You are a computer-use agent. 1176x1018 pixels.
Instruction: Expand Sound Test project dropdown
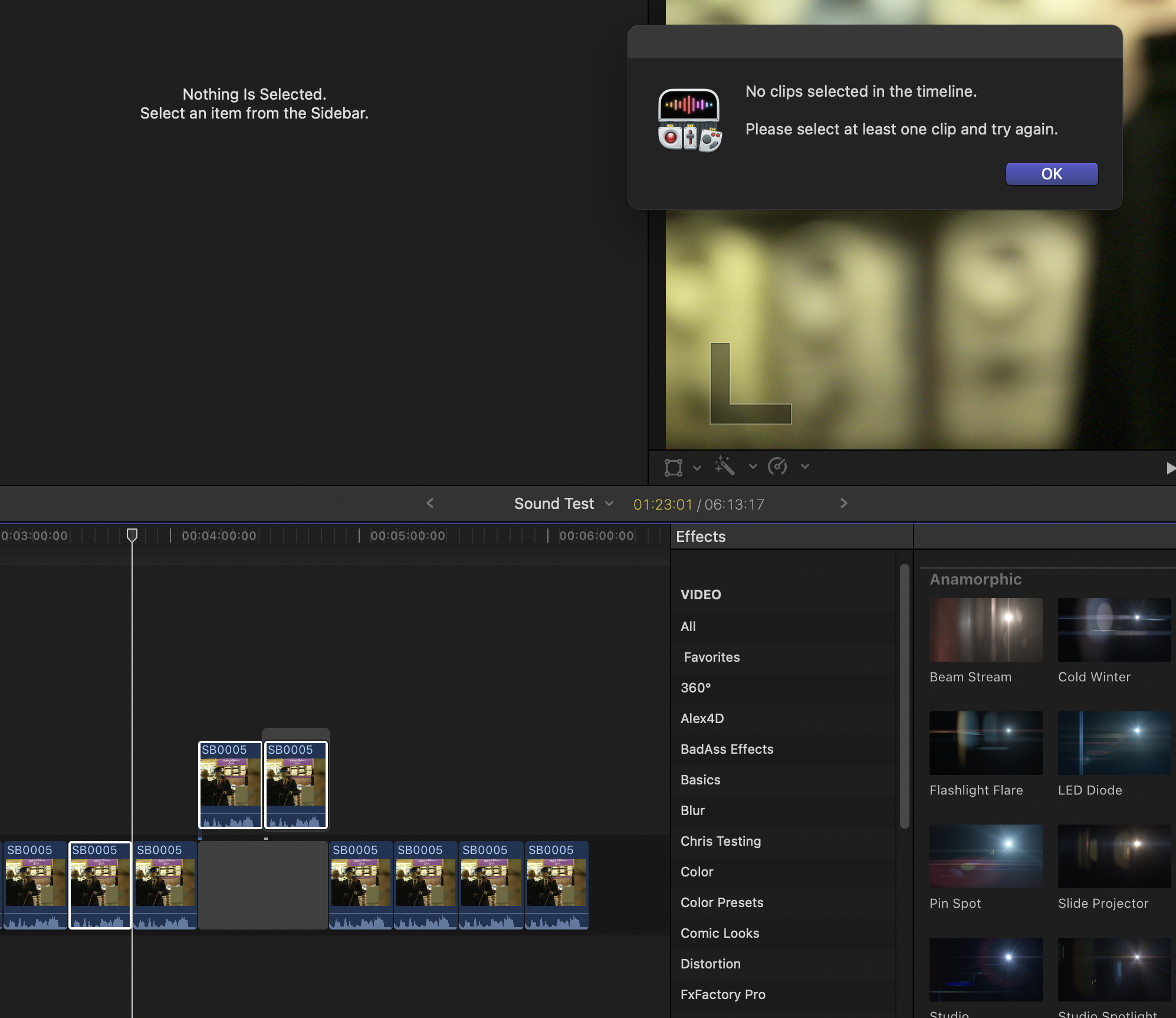click(x=609, y=504)
